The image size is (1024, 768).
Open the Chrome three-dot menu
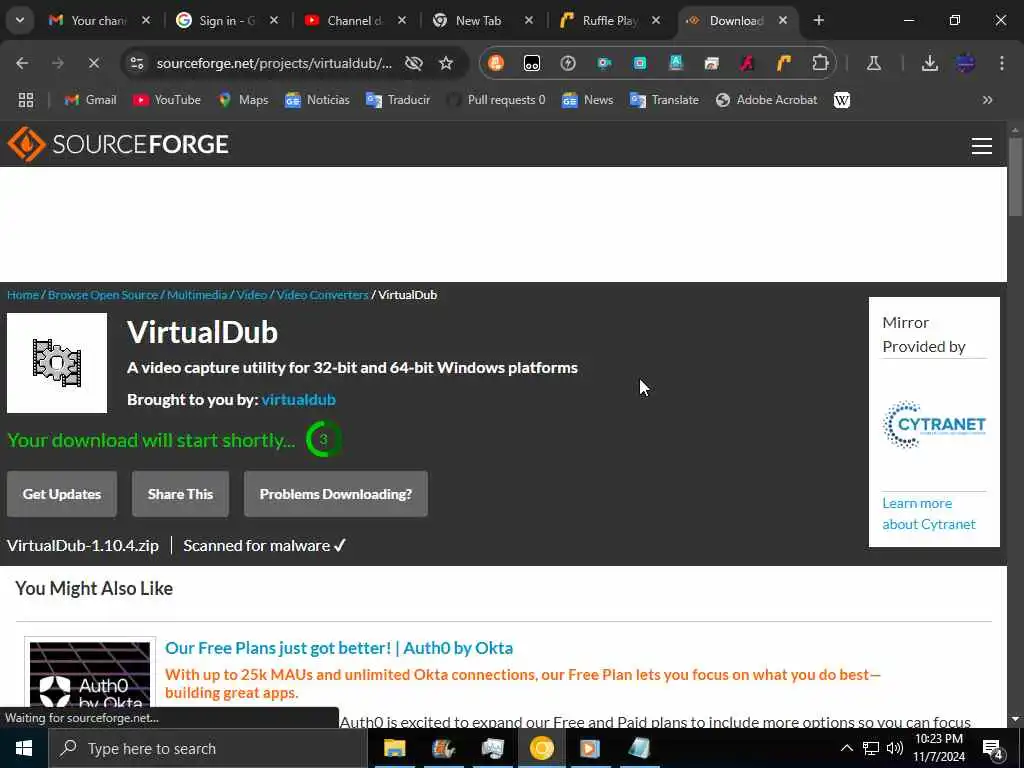coord(1002,63)
